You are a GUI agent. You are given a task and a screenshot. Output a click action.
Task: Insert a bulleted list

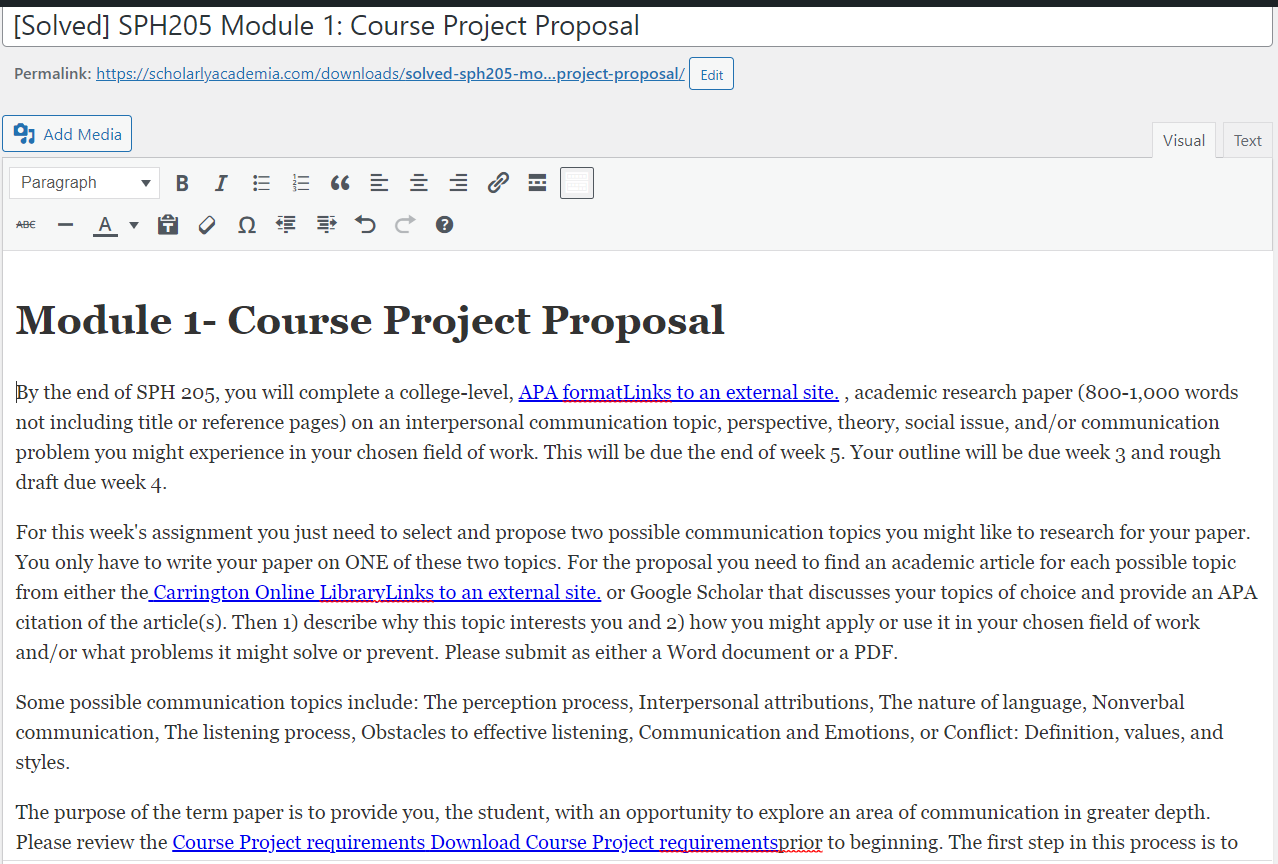point(262,183)
